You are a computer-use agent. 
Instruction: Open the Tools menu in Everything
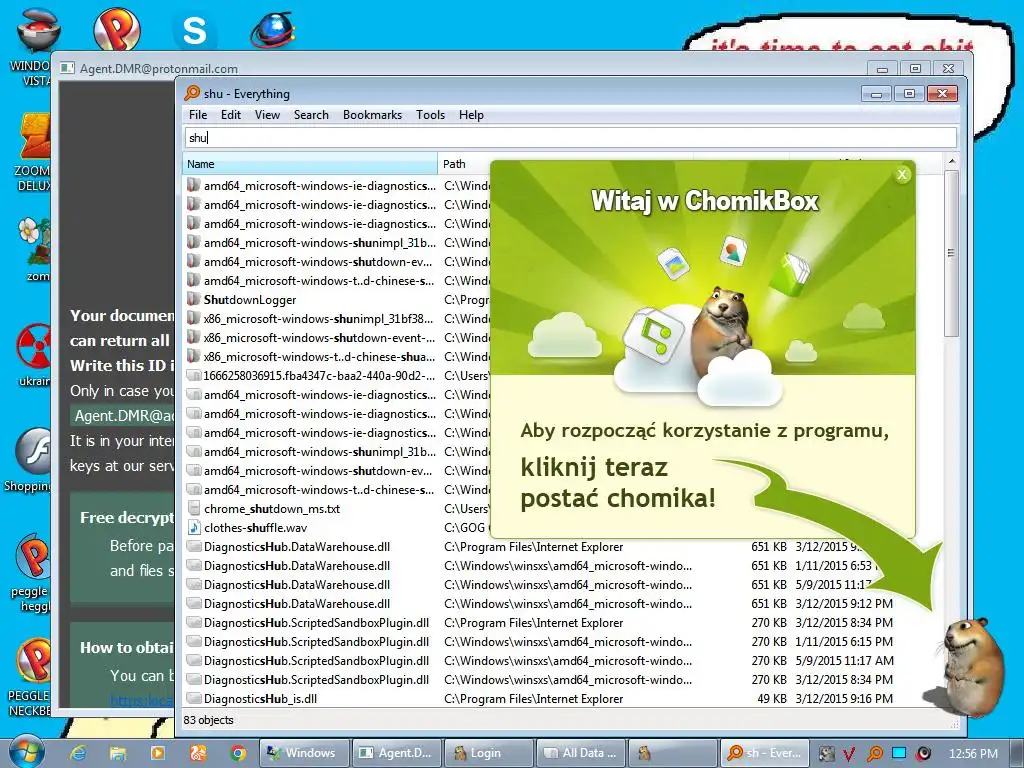430,115
